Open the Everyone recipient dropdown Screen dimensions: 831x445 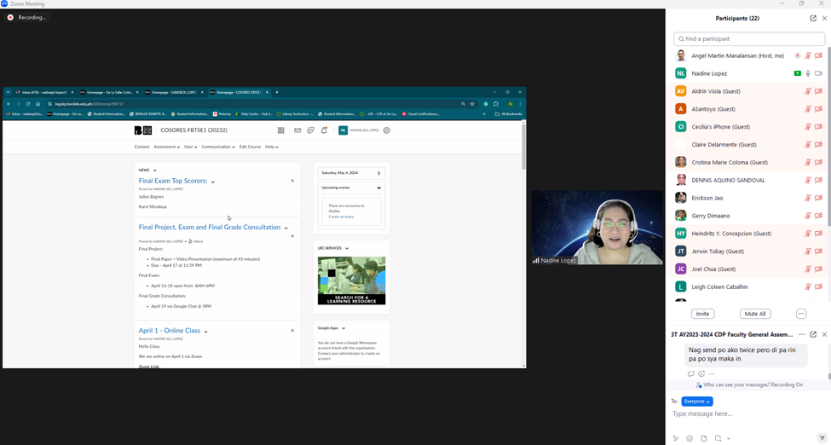point(696,401)
